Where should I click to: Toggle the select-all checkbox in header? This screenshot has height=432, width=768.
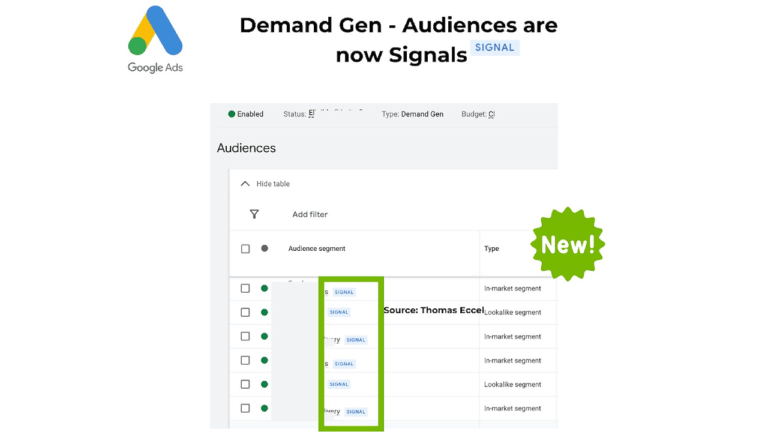(x=245, y=249)
